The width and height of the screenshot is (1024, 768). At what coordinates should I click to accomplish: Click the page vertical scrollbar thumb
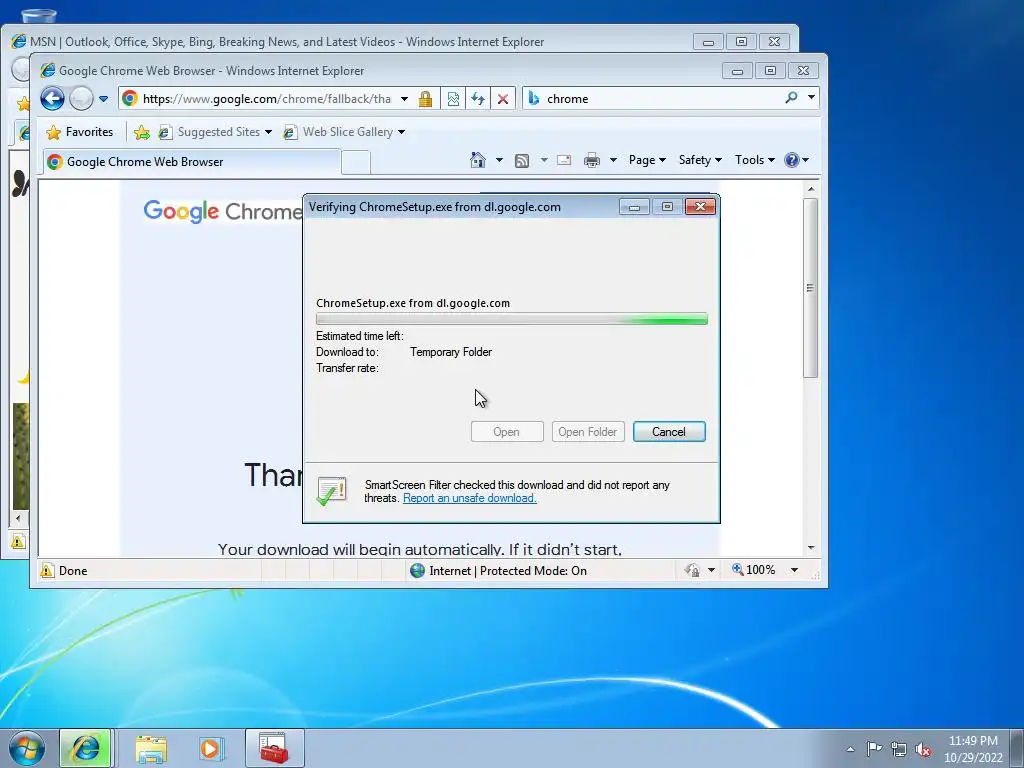(810, 287)
